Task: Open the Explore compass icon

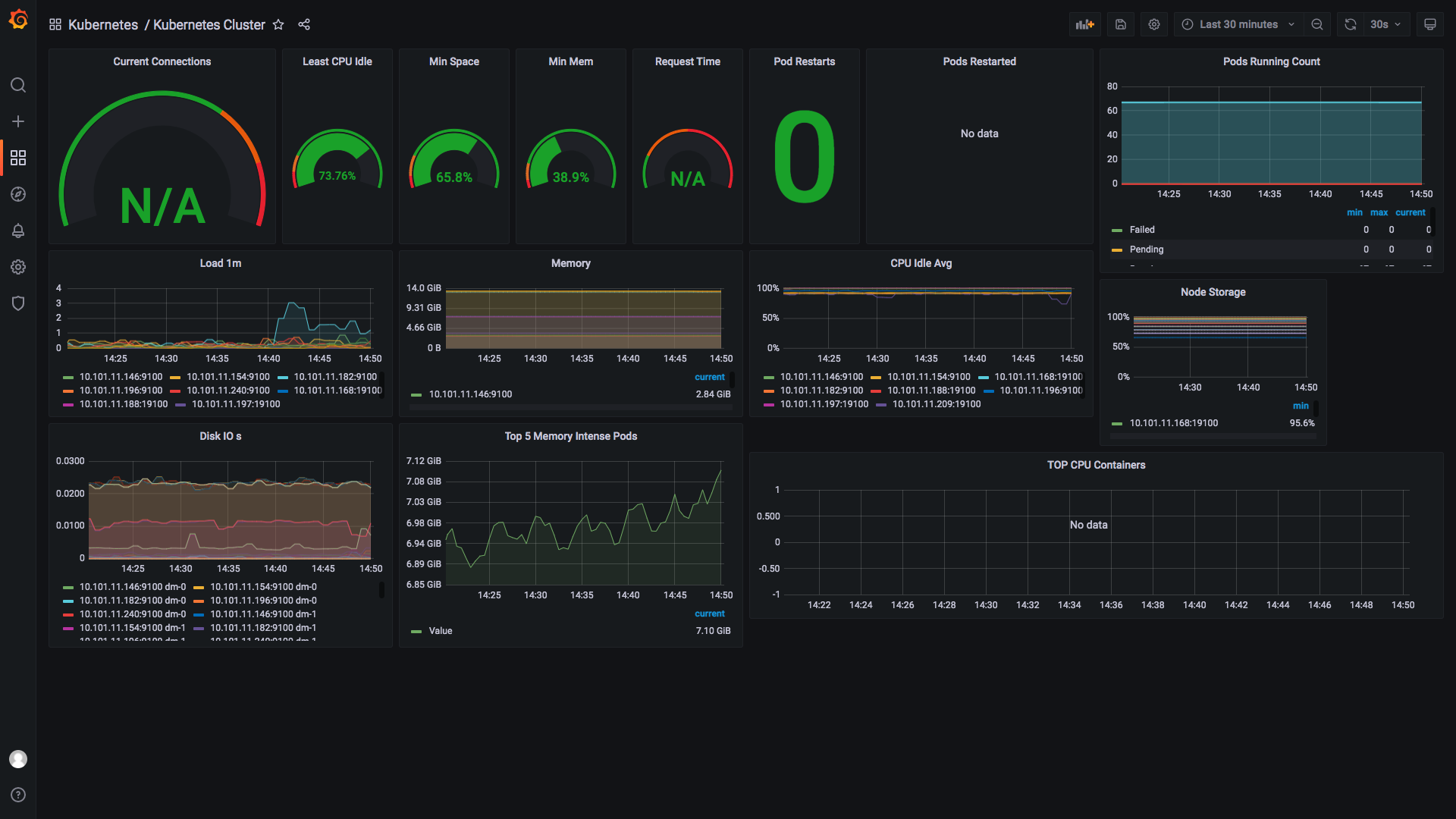Action: (x=18, y=194)
